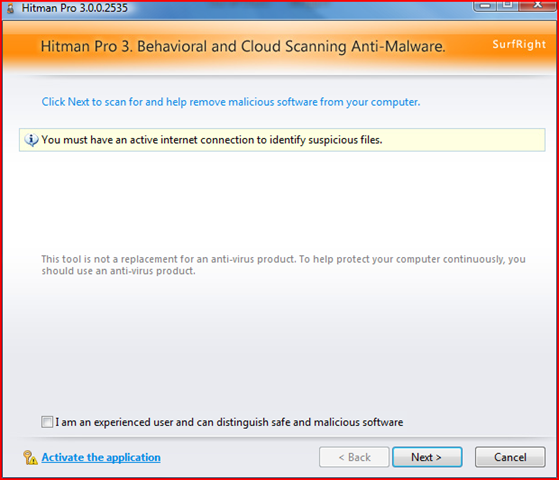Click the Cancel button

pyautogui.click(x=510, y=457)
